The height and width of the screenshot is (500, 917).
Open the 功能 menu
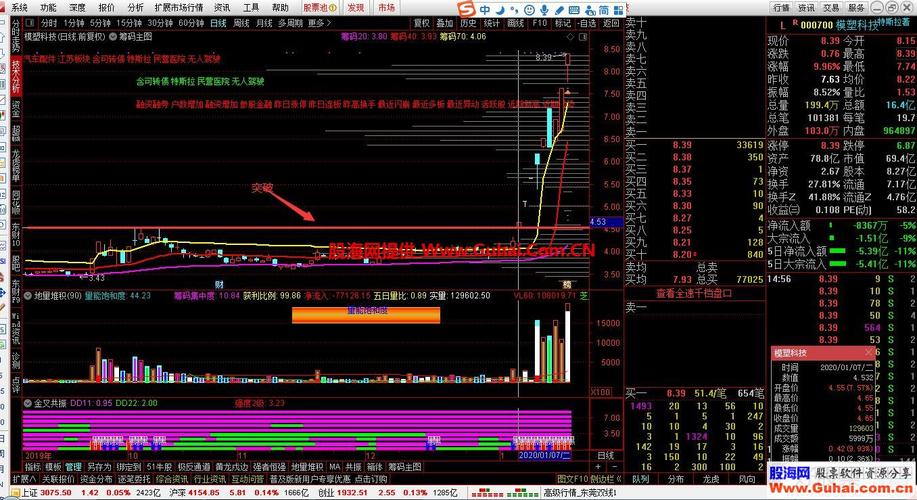click(x=49, y=7)
